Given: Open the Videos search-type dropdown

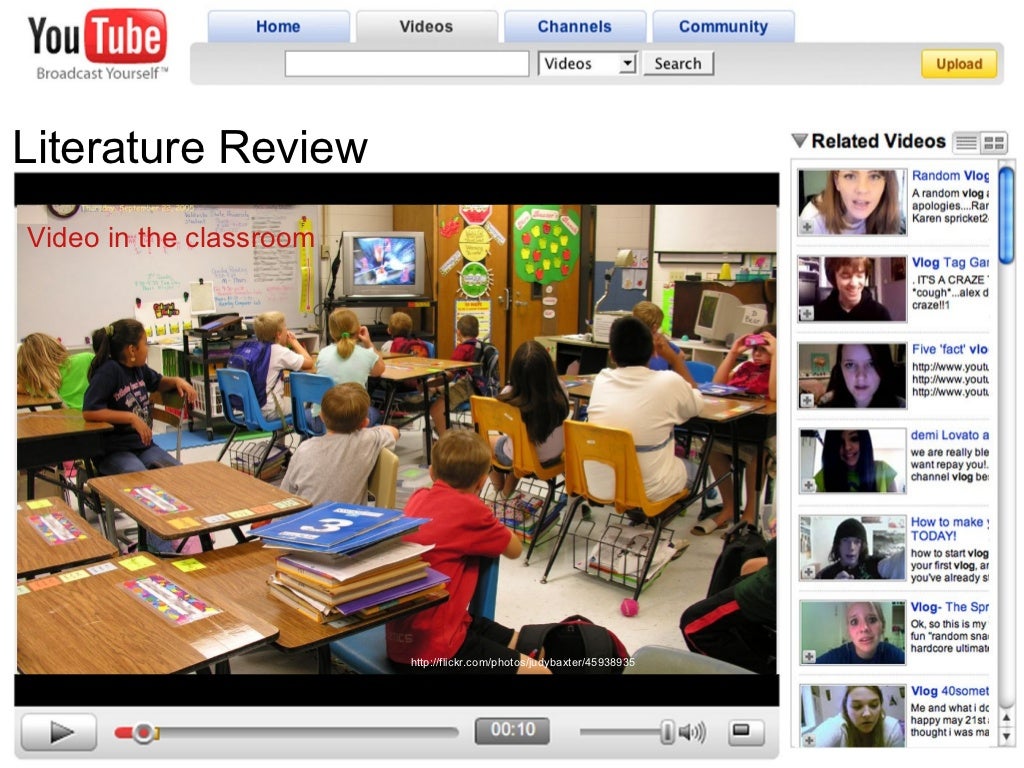Looking at the screenshot, I should 587,63.
